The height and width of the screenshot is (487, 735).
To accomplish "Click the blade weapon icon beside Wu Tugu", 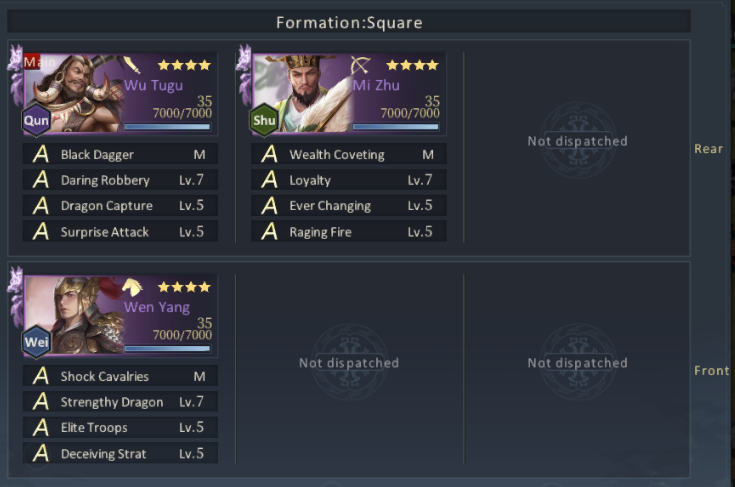I will pyautogui.click(x=132, y=65).
